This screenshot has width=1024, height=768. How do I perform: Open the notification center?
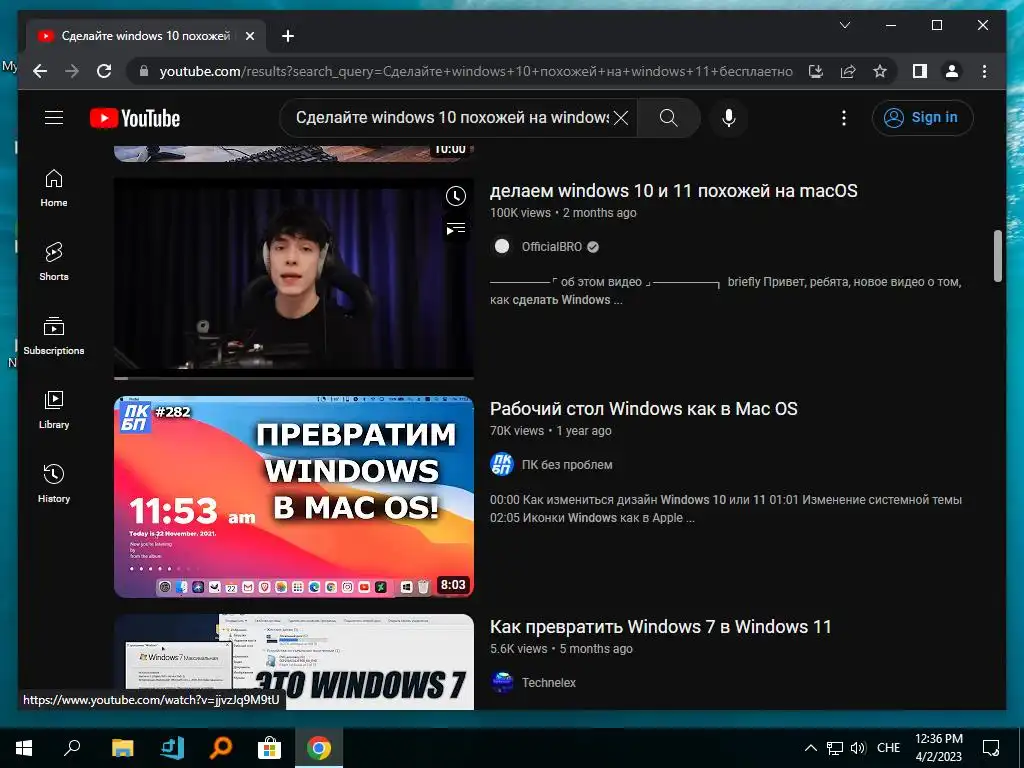991,748
